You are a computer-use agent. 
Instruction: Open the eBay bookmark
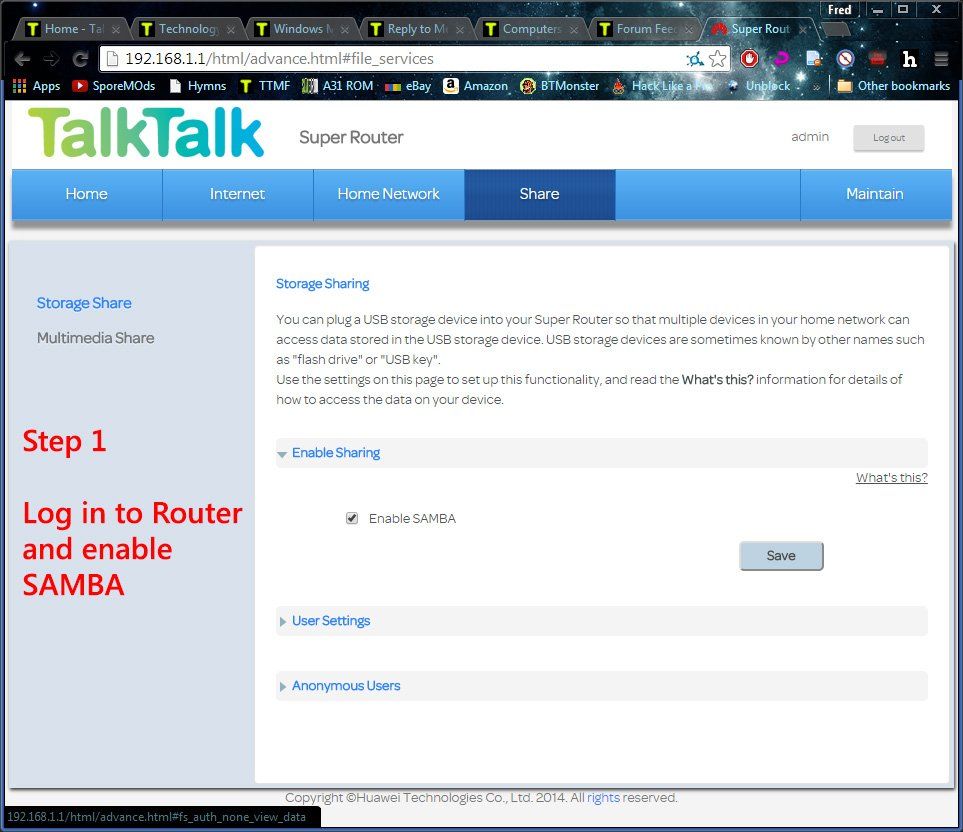pos(408,86)
